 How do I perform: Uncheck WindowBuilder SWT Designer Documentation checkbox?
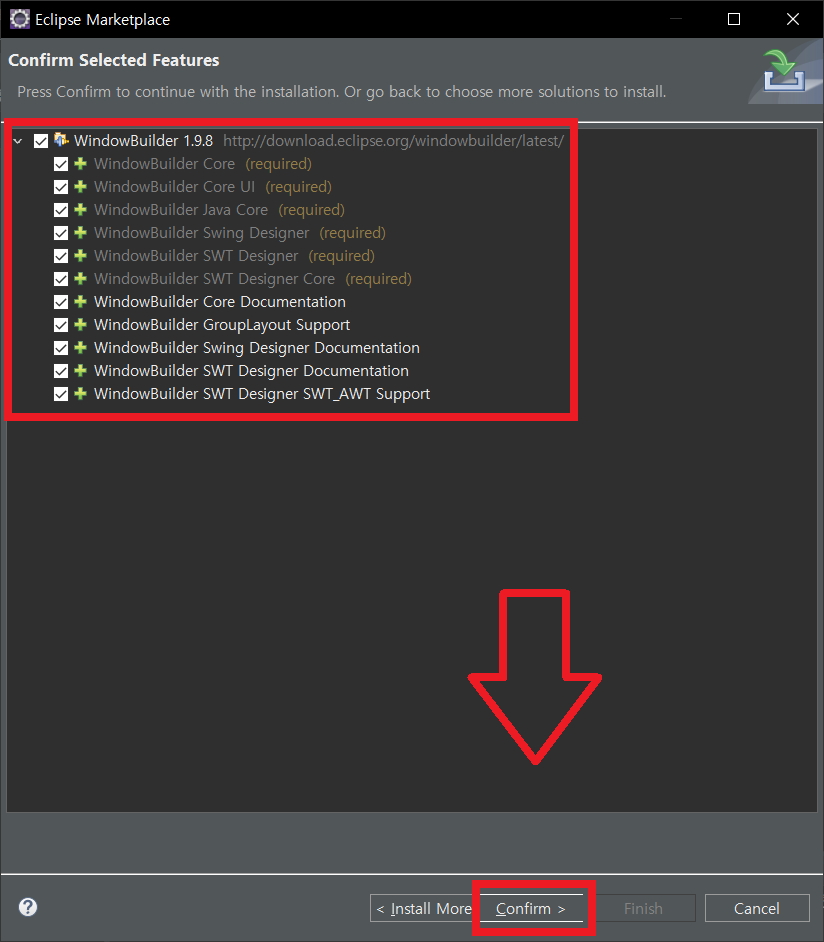(61, 371)
